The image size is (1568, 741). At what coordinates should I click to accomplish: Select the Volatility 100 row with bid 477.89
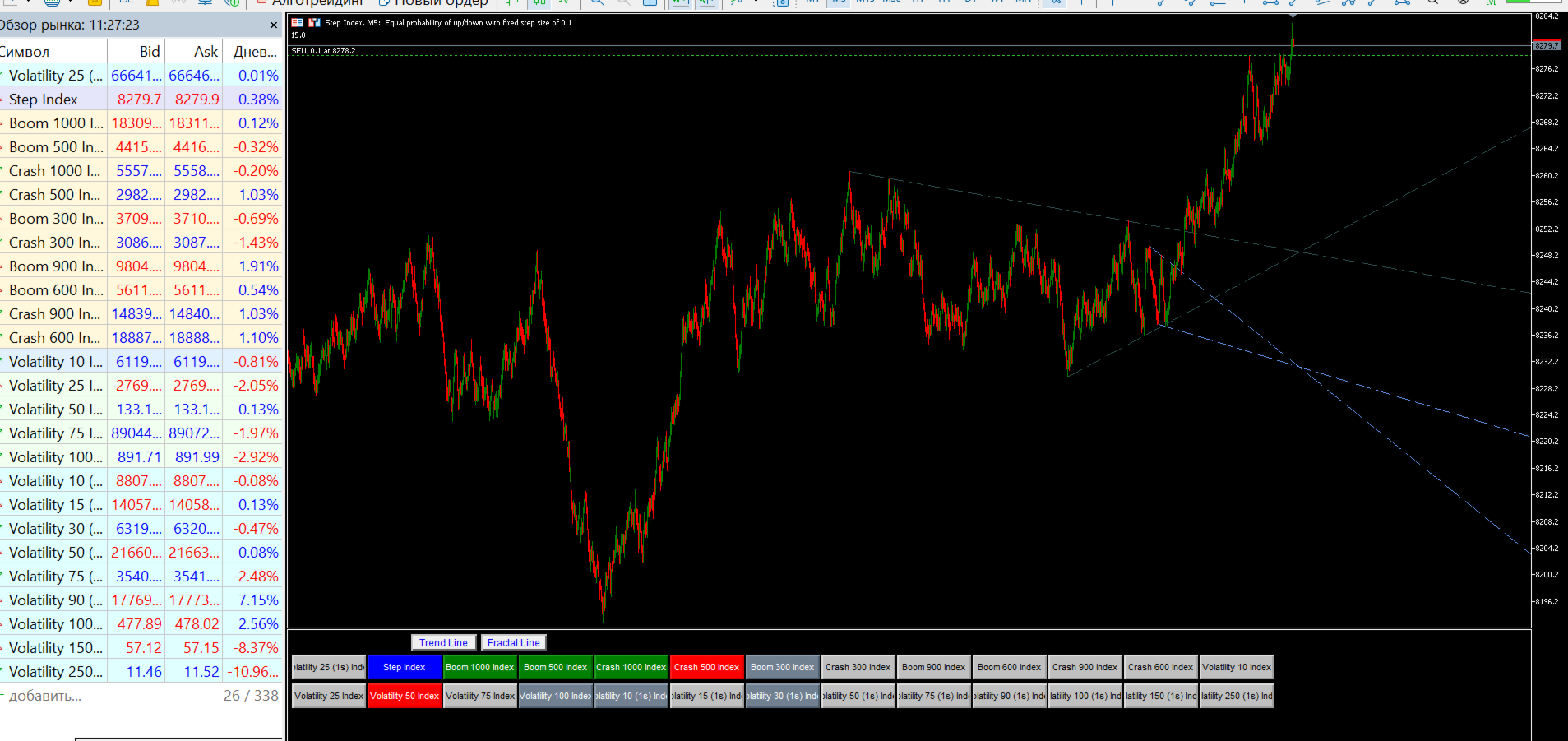141,623
